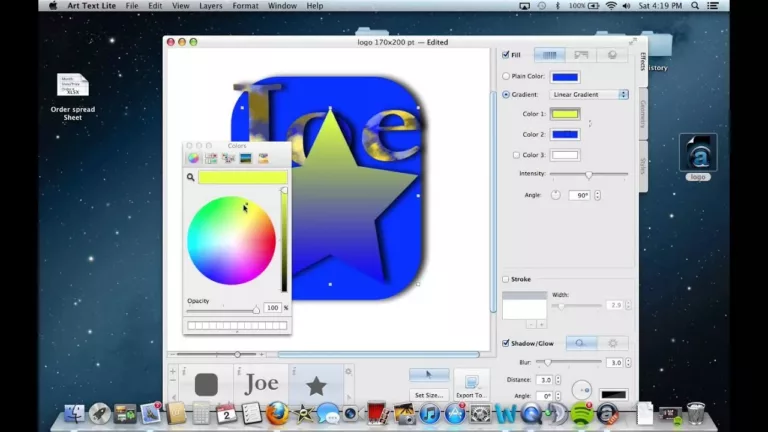
Task: Click the Color 2 blue swatch
Action: point(565,134)
